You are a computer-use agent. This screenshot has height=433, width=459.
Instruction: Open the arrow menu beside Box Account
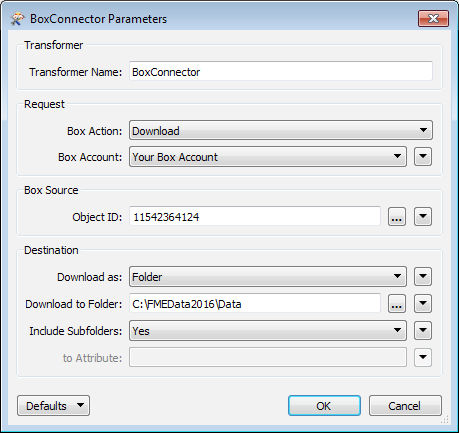tap(423, 156)
